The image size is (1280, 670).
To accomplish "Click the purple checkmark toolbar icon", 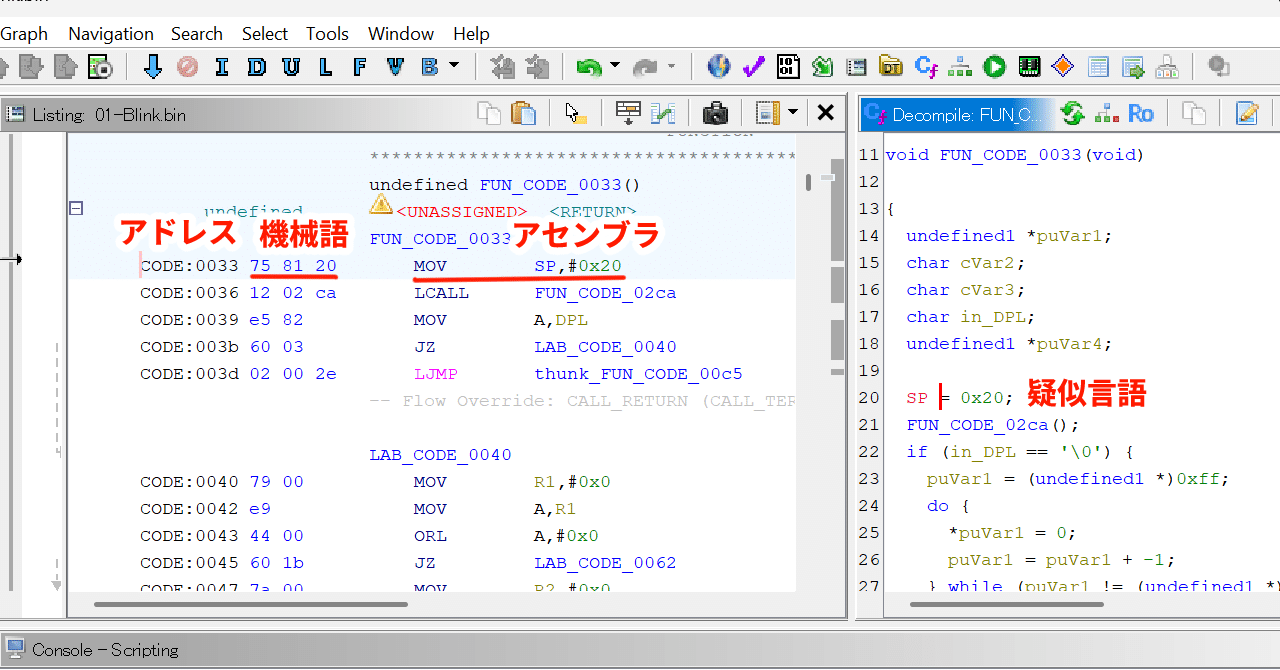I will 753,67.
